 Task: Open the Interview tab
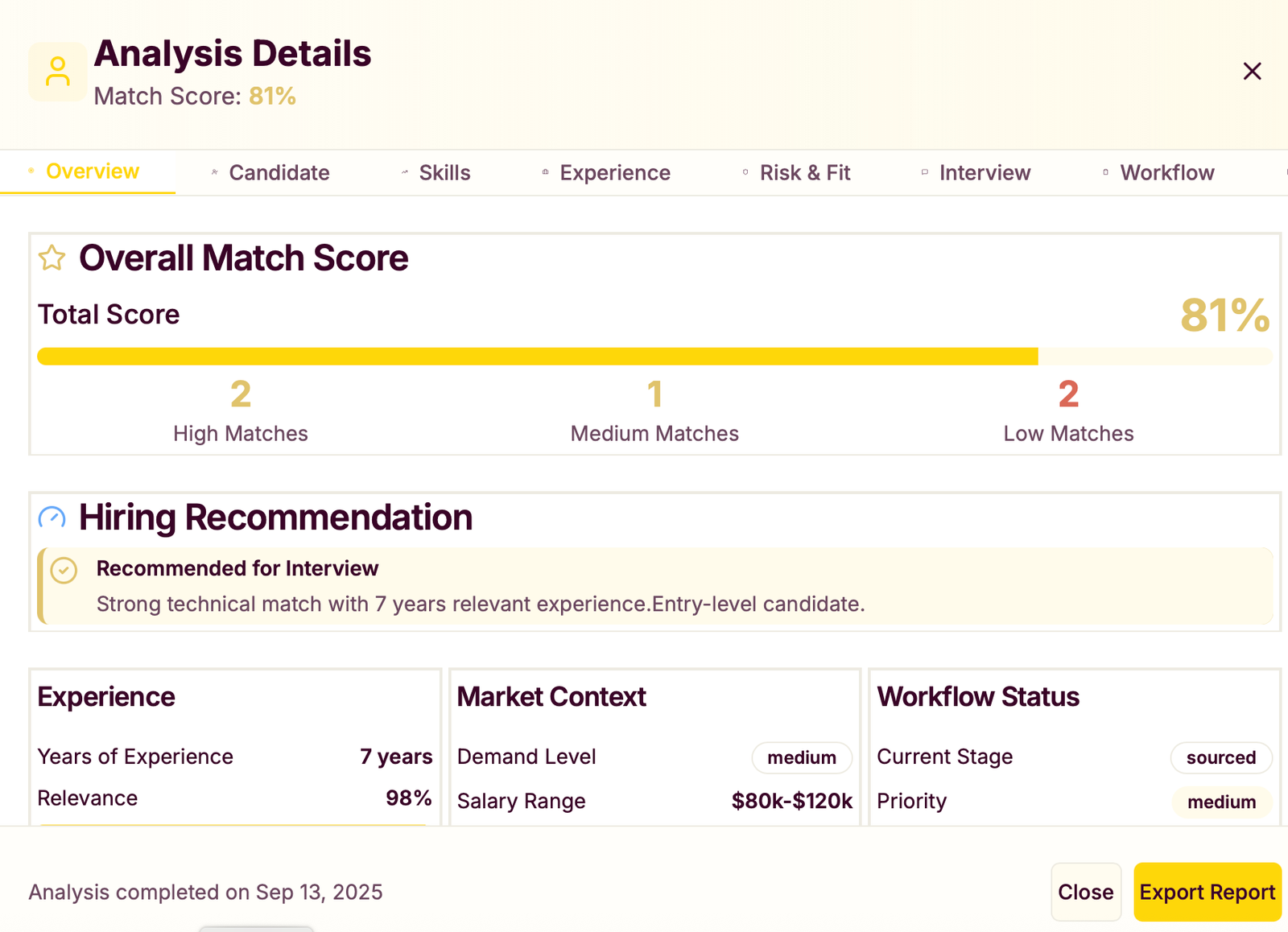pos(985,172)
